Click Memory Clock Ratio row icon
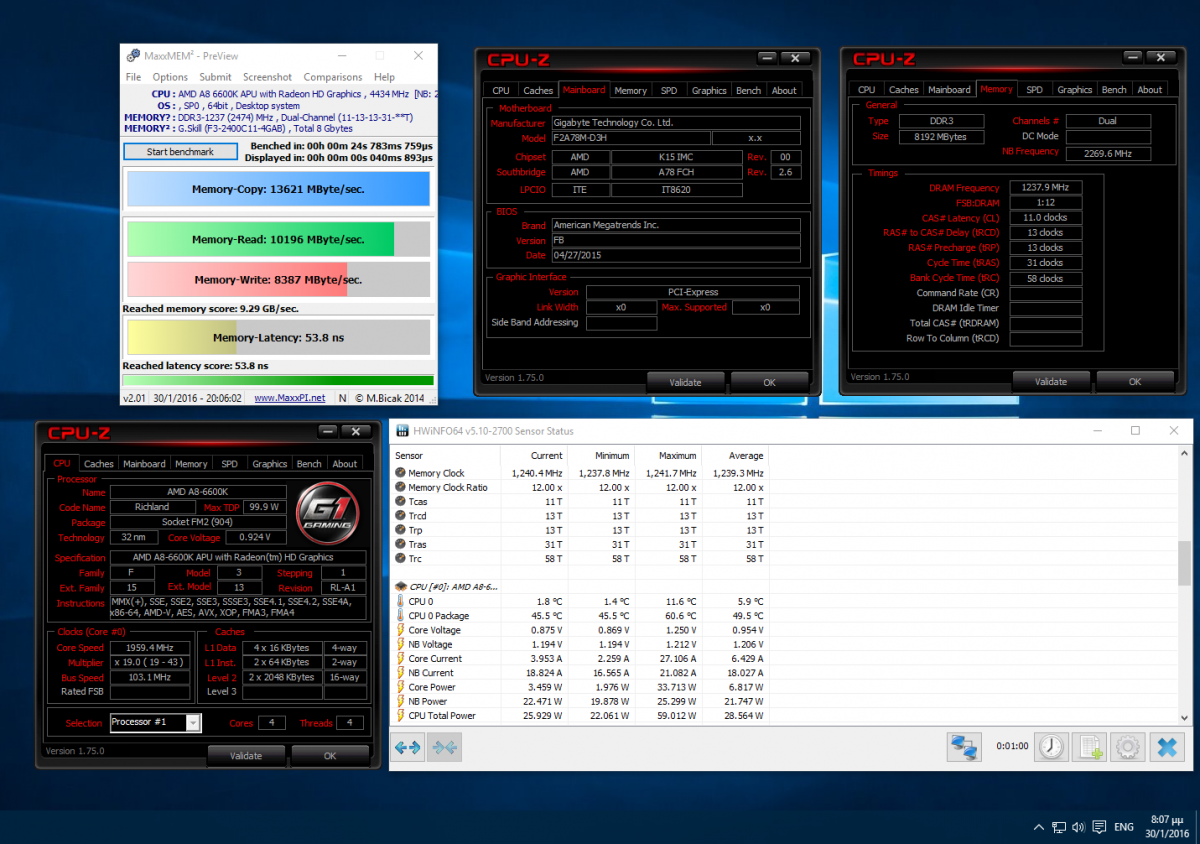Image resolution: width=1200 pixels, height=844 pixels. [x=401, y=487]
